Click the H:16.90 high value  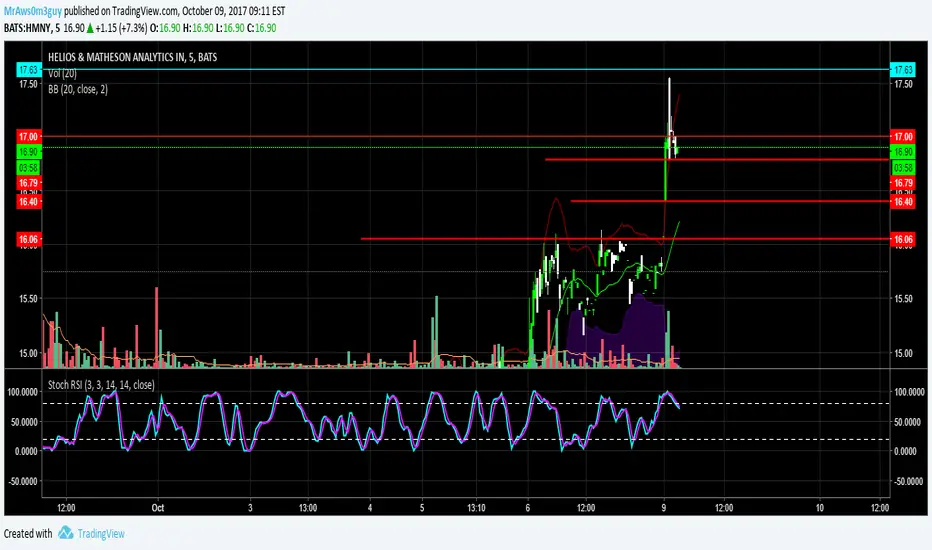pos(198,28)
